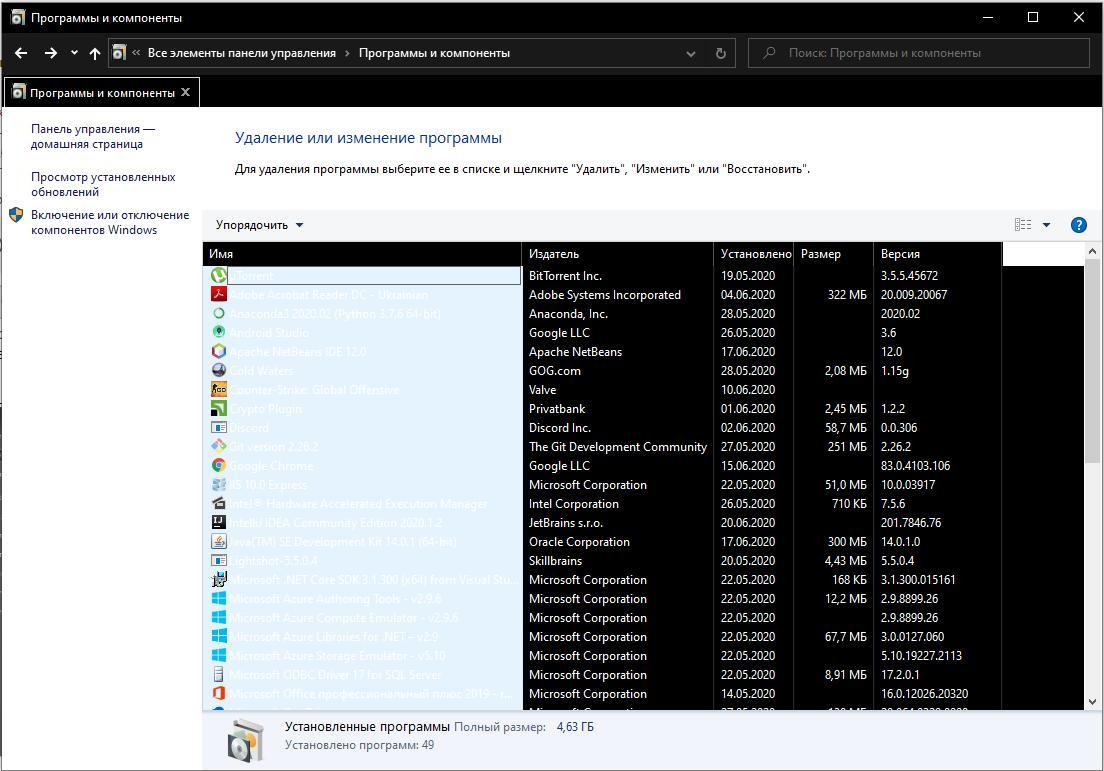The image size is (1104, 771).
Task: Sort by the Размер column header
Action: [834, 253]
